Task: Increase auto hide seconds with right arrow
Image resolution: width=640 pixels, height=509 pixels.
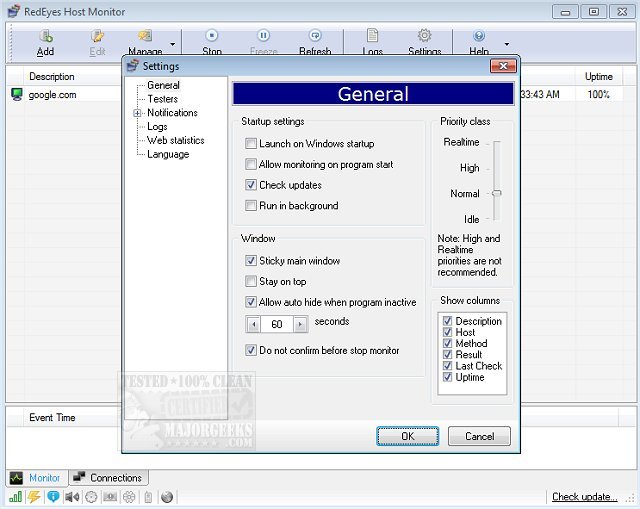Action: (300, 324)
